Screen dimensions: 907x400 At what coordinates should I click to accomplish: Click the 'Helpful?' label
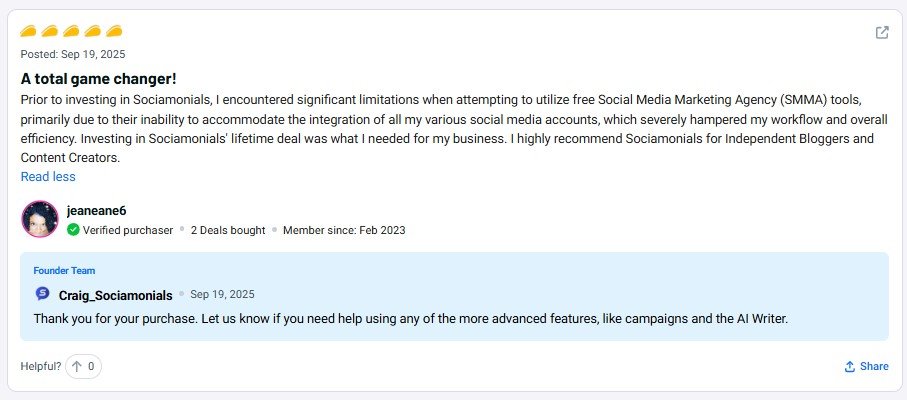click(x=40, y=366)
